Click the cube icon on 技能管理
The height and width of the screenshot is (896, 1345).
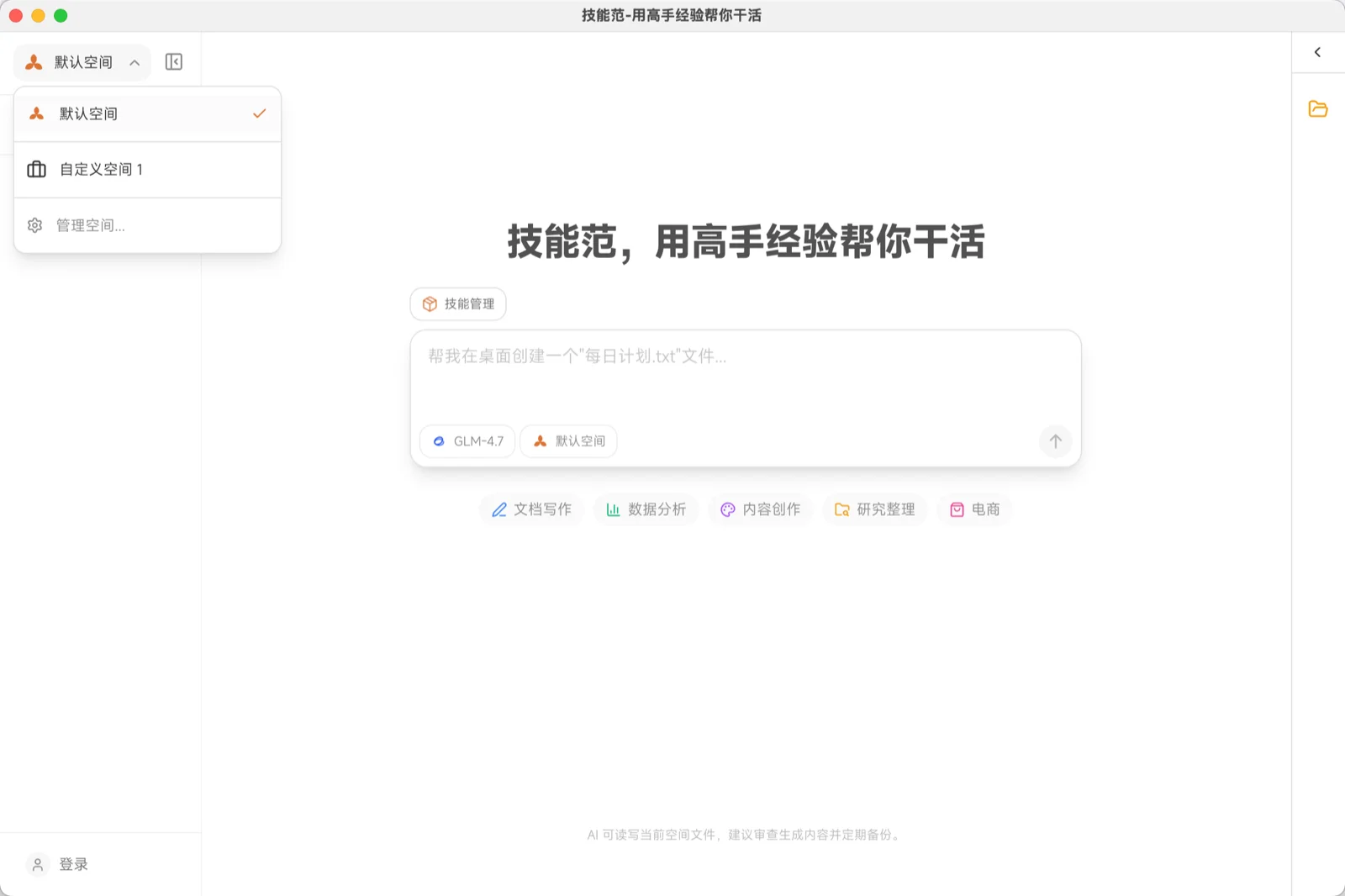click(430, 304)
